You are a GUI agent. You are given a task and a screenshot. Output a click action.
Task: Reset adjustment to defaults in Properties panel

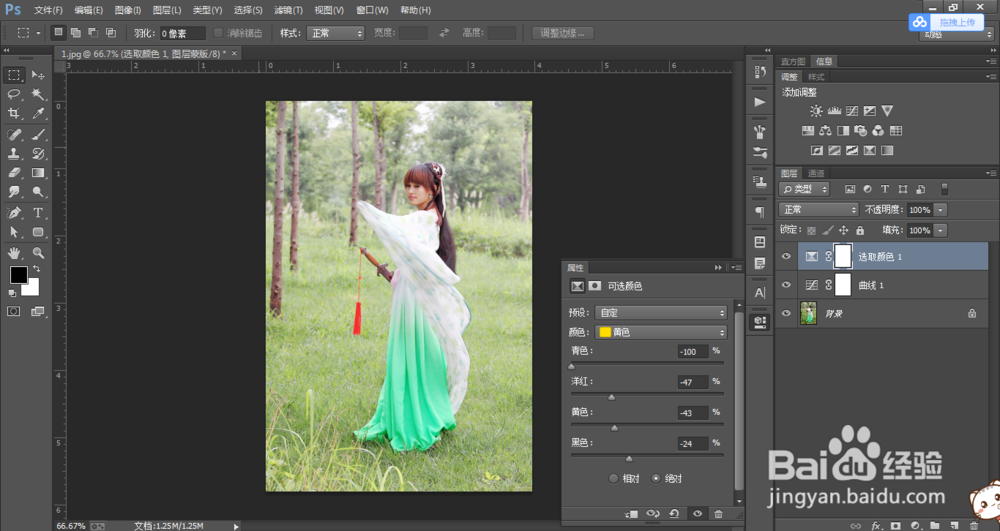click(x=673, y=514)
